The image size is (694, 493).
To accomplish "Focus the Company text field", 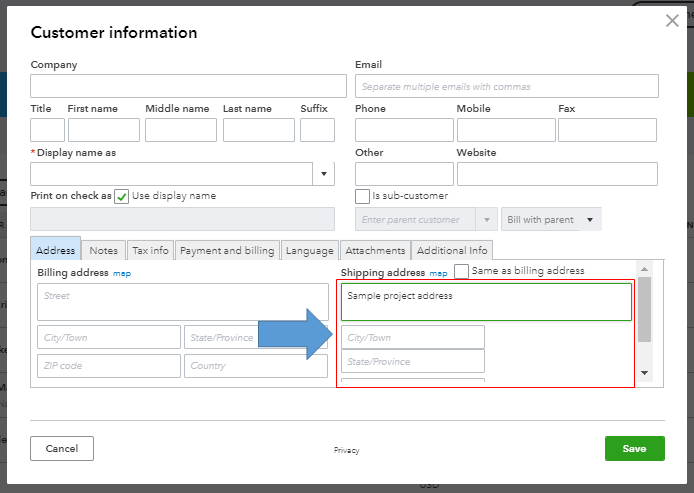I will [x=174, y=86].
